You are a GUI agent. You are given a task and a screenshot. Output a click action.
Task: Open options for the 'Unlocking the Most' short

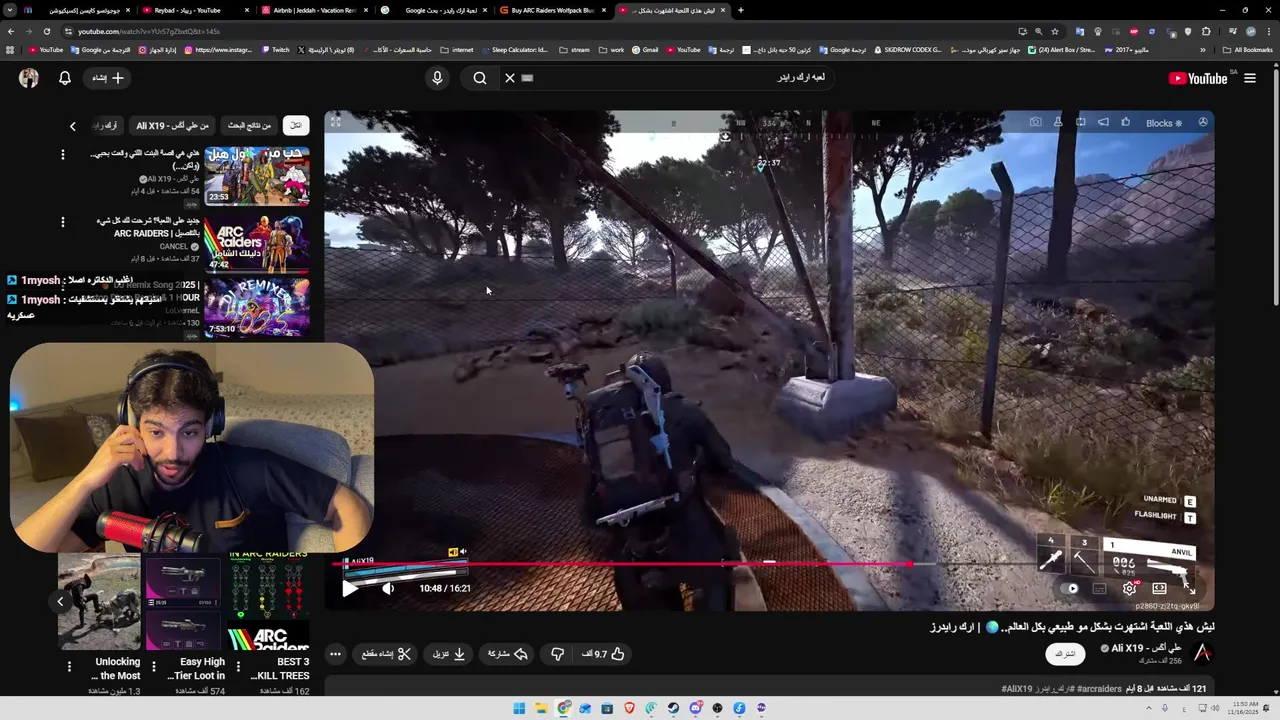click(69, 667)
